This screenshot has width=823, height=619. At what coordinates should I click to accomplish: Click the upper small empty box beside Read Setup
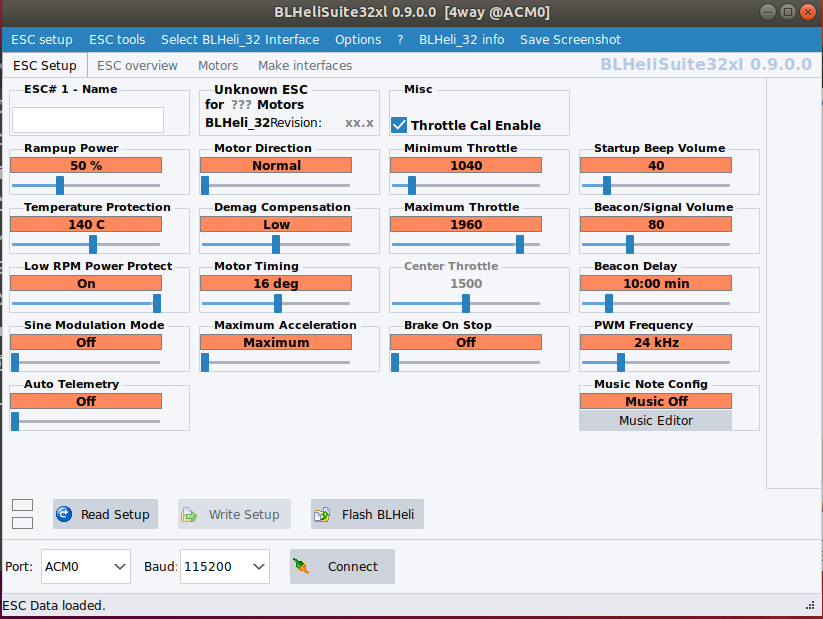pos(23,505)
